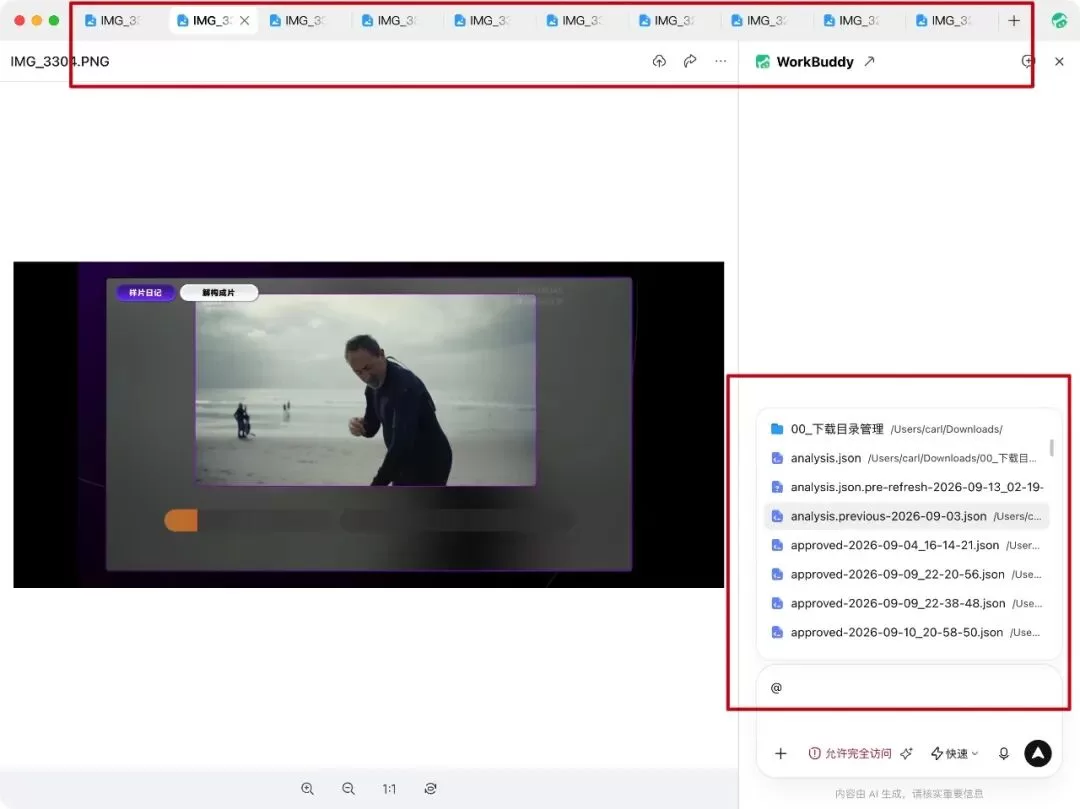Focus the chat input field containing @
The image size is (1080, 809).
[909, 688]
